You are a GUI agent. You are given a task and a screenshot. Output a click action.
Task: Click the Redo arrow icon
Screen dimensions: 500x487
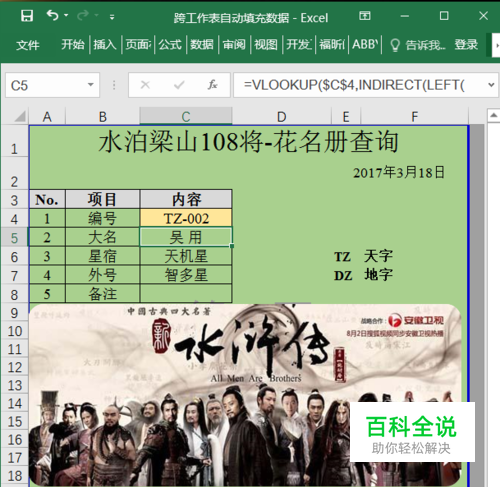(x=83, y=15)
